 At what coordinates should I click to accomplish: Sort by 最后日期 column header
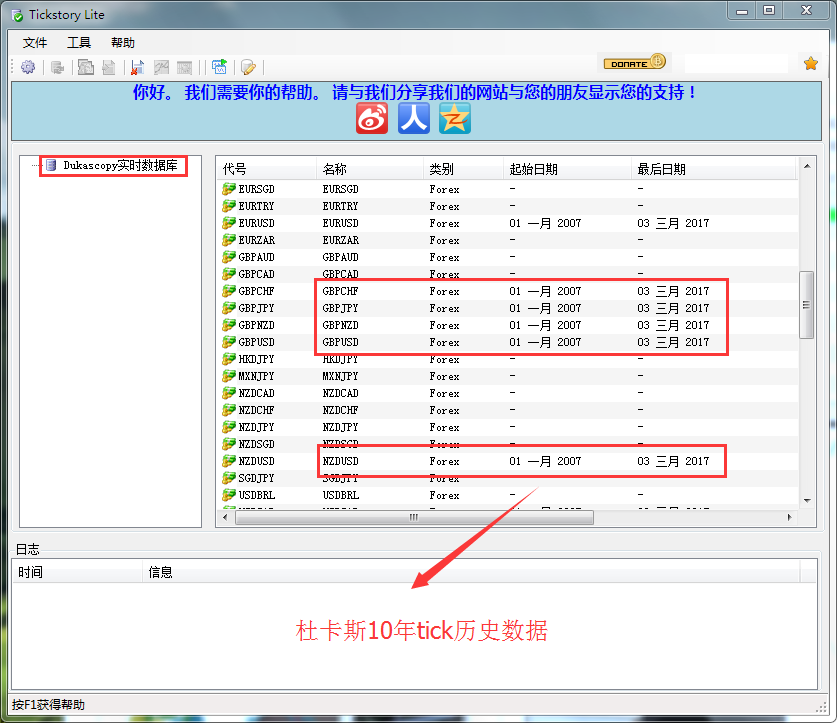coord(713,169)
